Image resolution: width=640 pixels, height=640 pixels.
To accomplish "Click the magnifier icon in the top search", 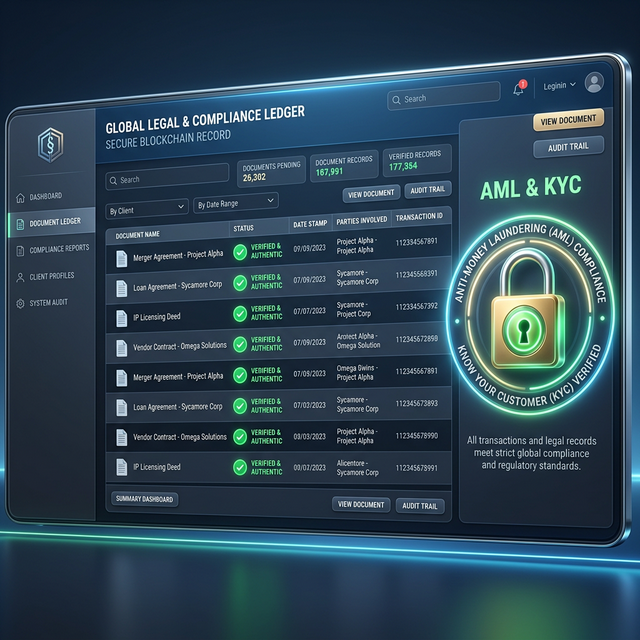I will 396,100.
